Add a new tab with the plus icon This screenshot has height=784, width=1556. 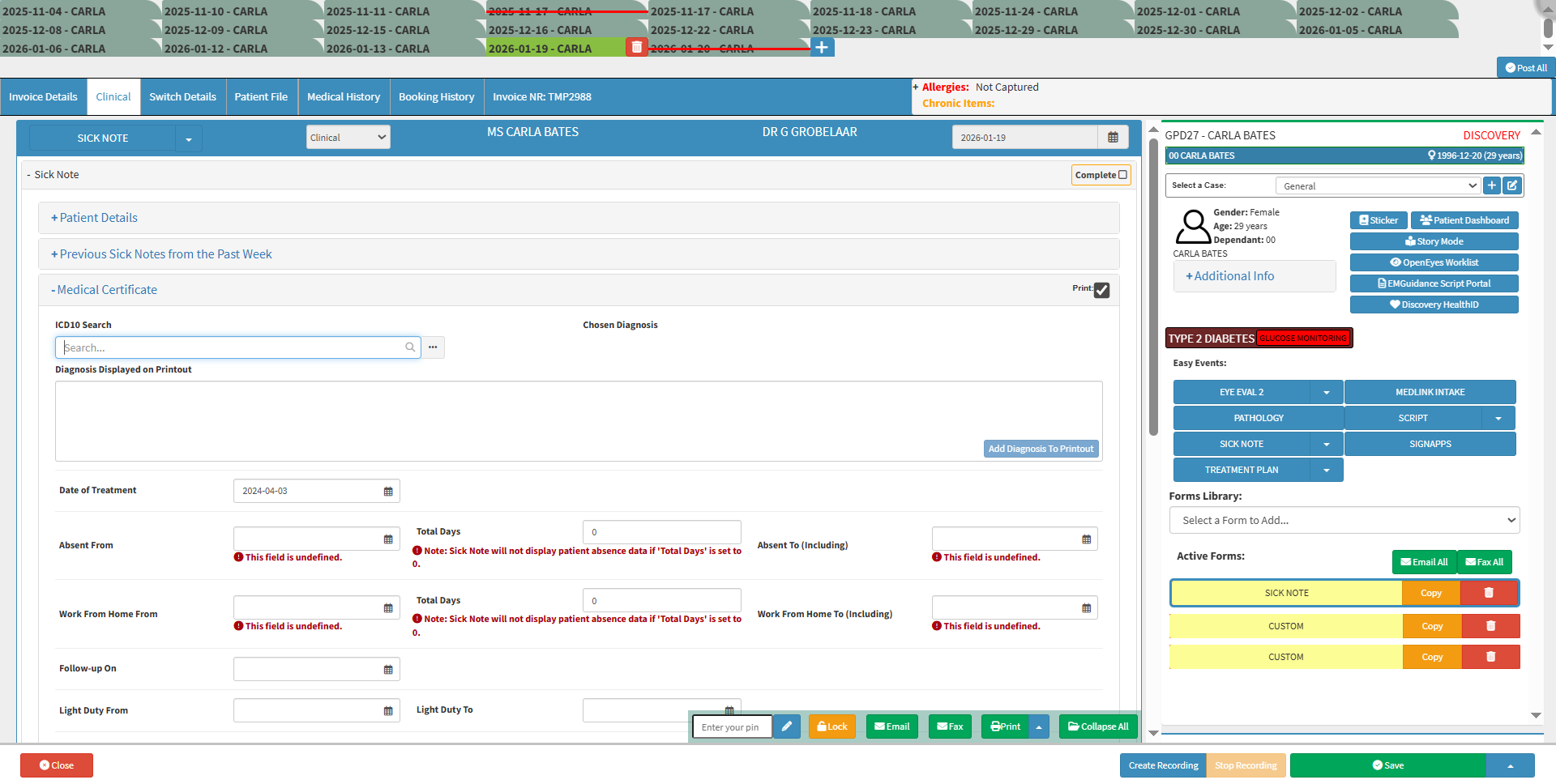(822, 48)
